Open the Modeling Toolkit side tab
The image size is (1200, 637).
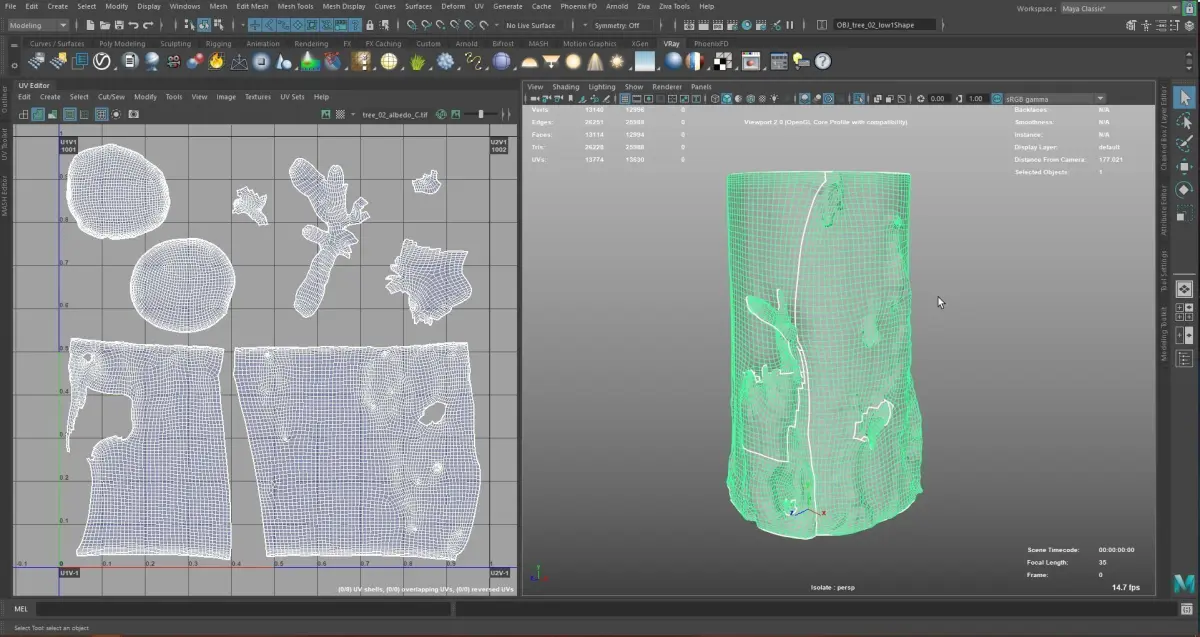point(1164,333)
